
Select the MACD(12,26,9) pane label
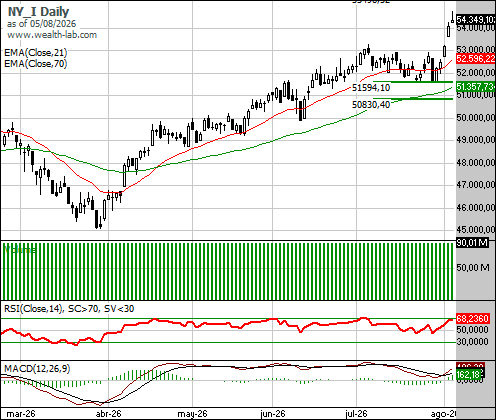point(37,368)
